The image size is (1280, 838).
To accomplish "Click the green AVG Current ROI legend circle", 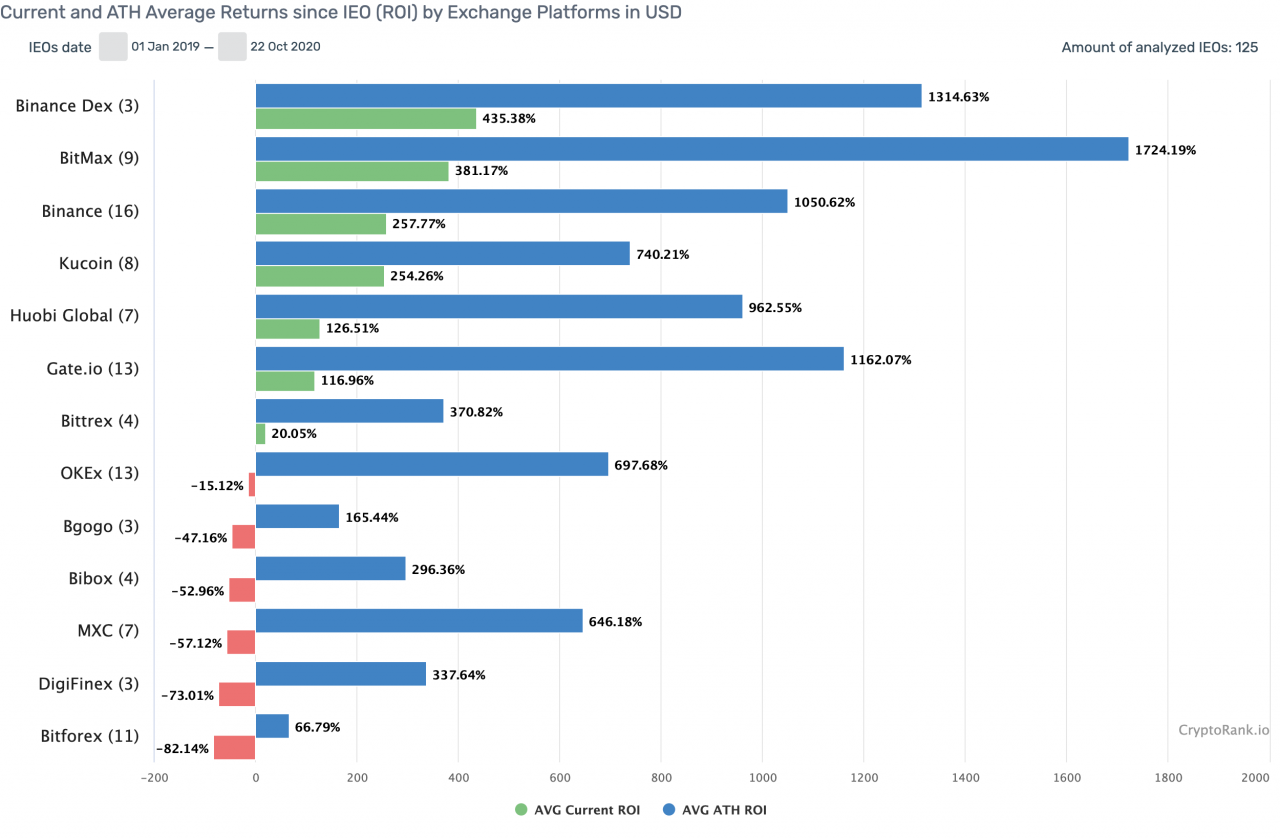I will tap(522, 810).
